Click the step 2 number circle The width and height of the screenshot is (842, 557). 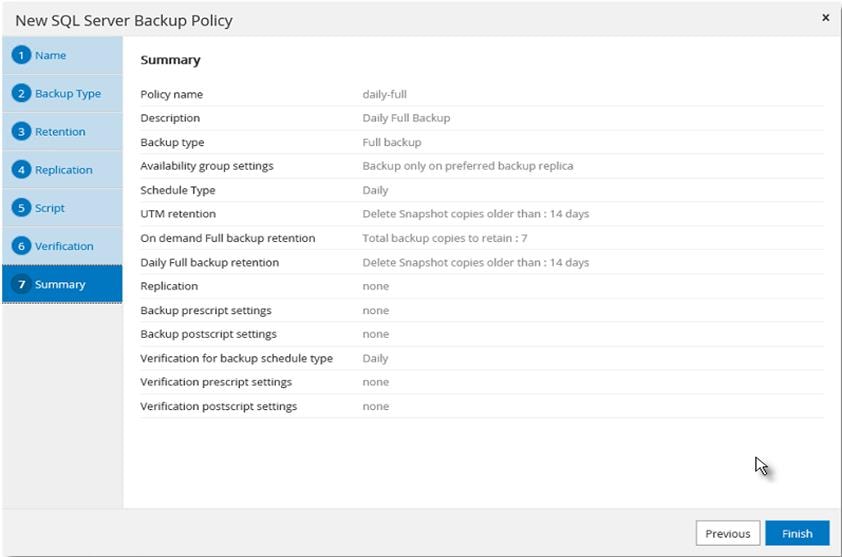coord(21,93)
